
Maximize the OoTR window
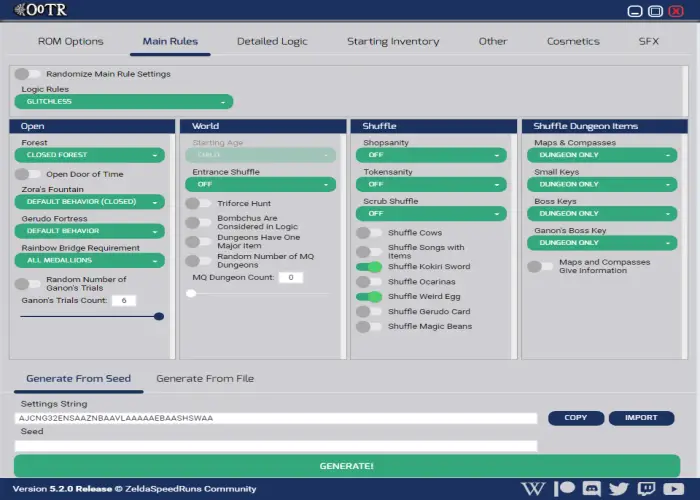(x=655, y=11)
